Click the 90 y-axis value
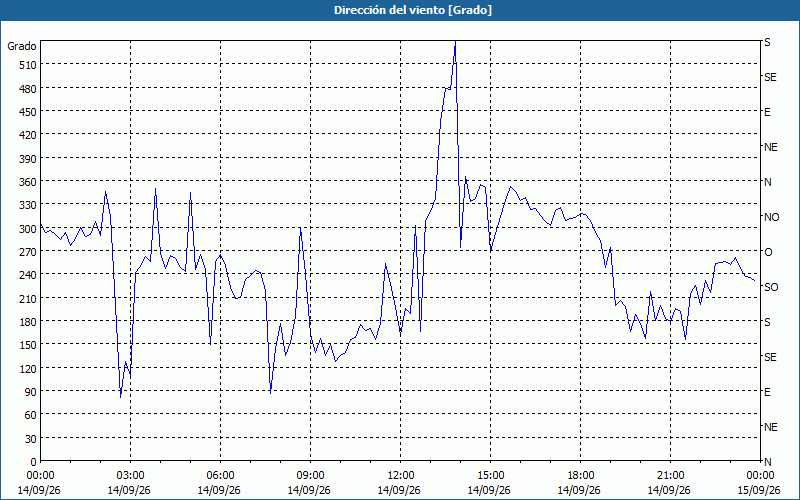 click(31, 392)
